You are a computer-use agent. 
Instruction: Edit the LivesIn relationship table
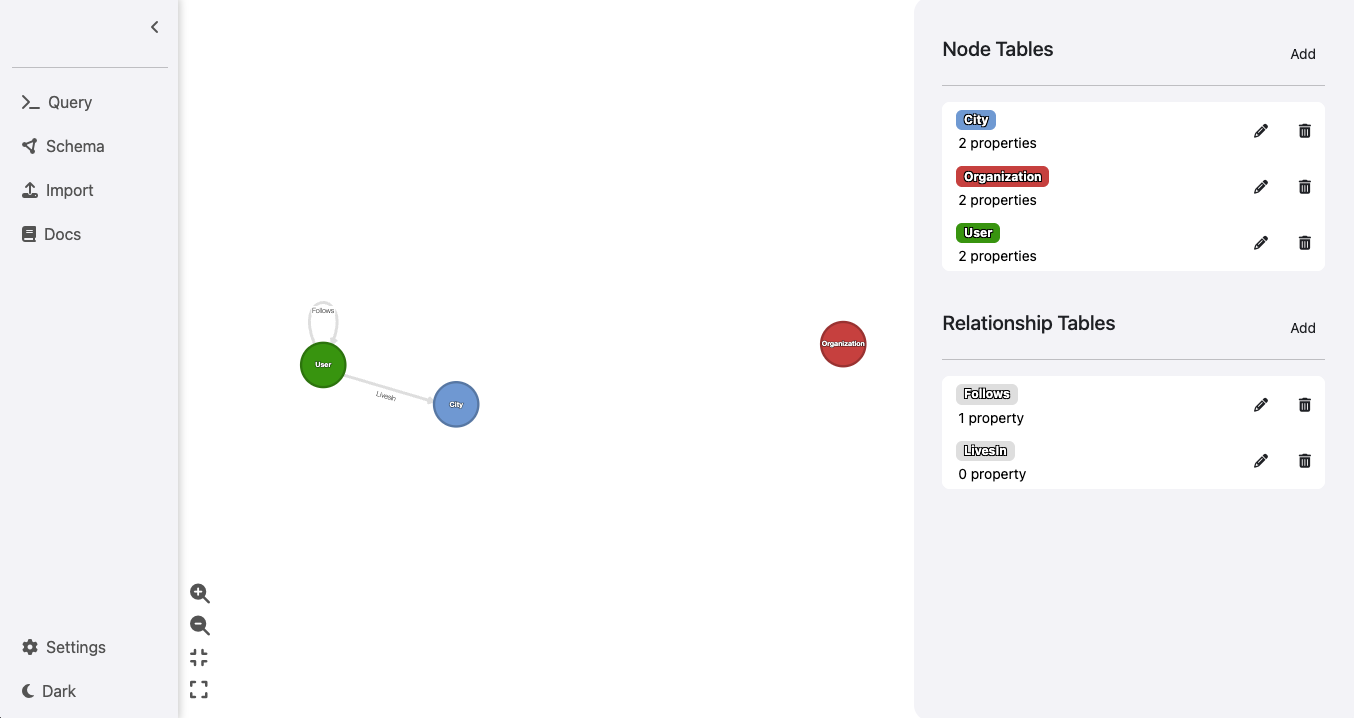pyautogui.click(x=1261, y=461)
